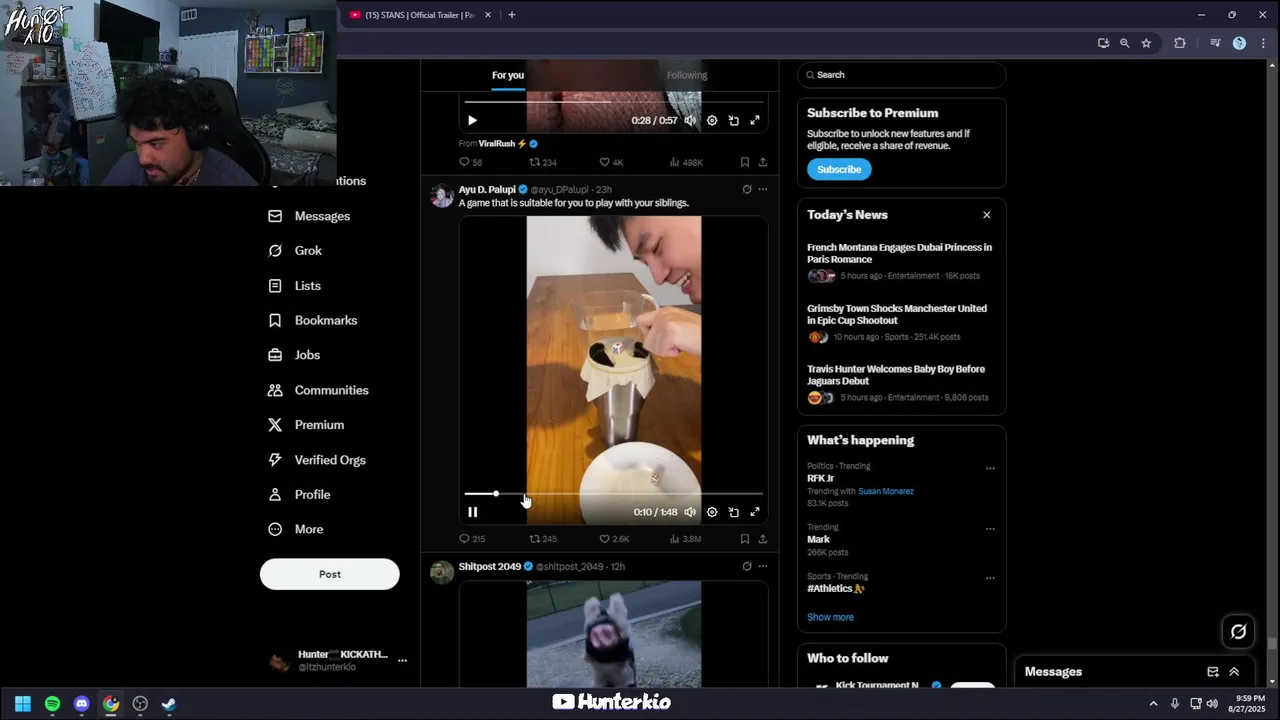Screen dimensions: 1280x720
Task: Mute the ViralRush video sound
Action: pos(690,120)
